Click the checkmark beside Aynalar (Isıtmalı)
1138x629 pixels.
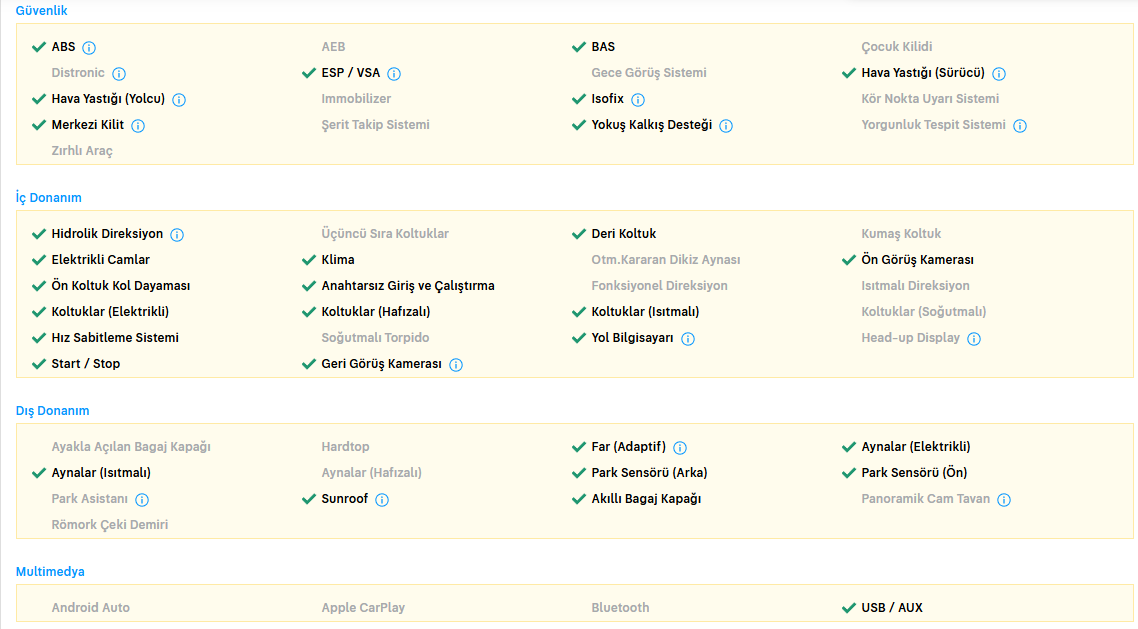(38, 474)
